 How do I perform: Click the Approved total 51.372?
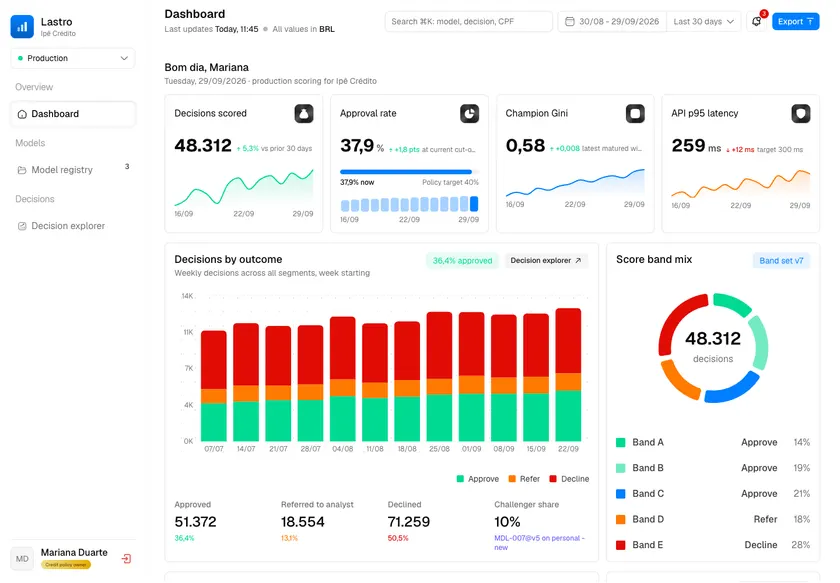[196, 522]
